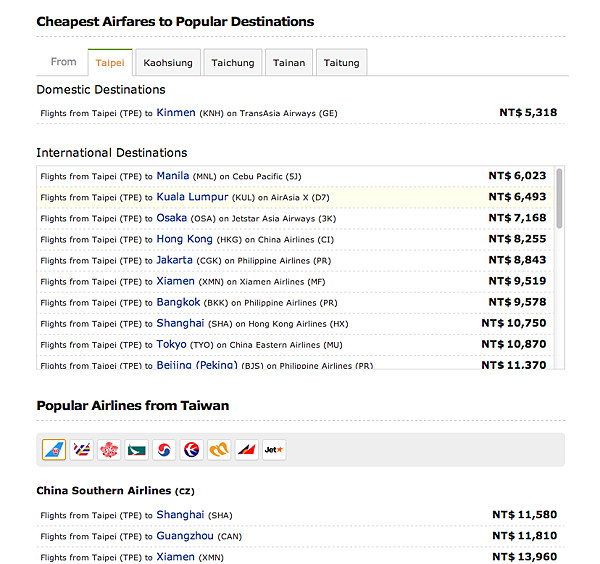
Task: Click the NT$ 6,493 Kuala Lumpur fare
Action: tap(517, 197)
